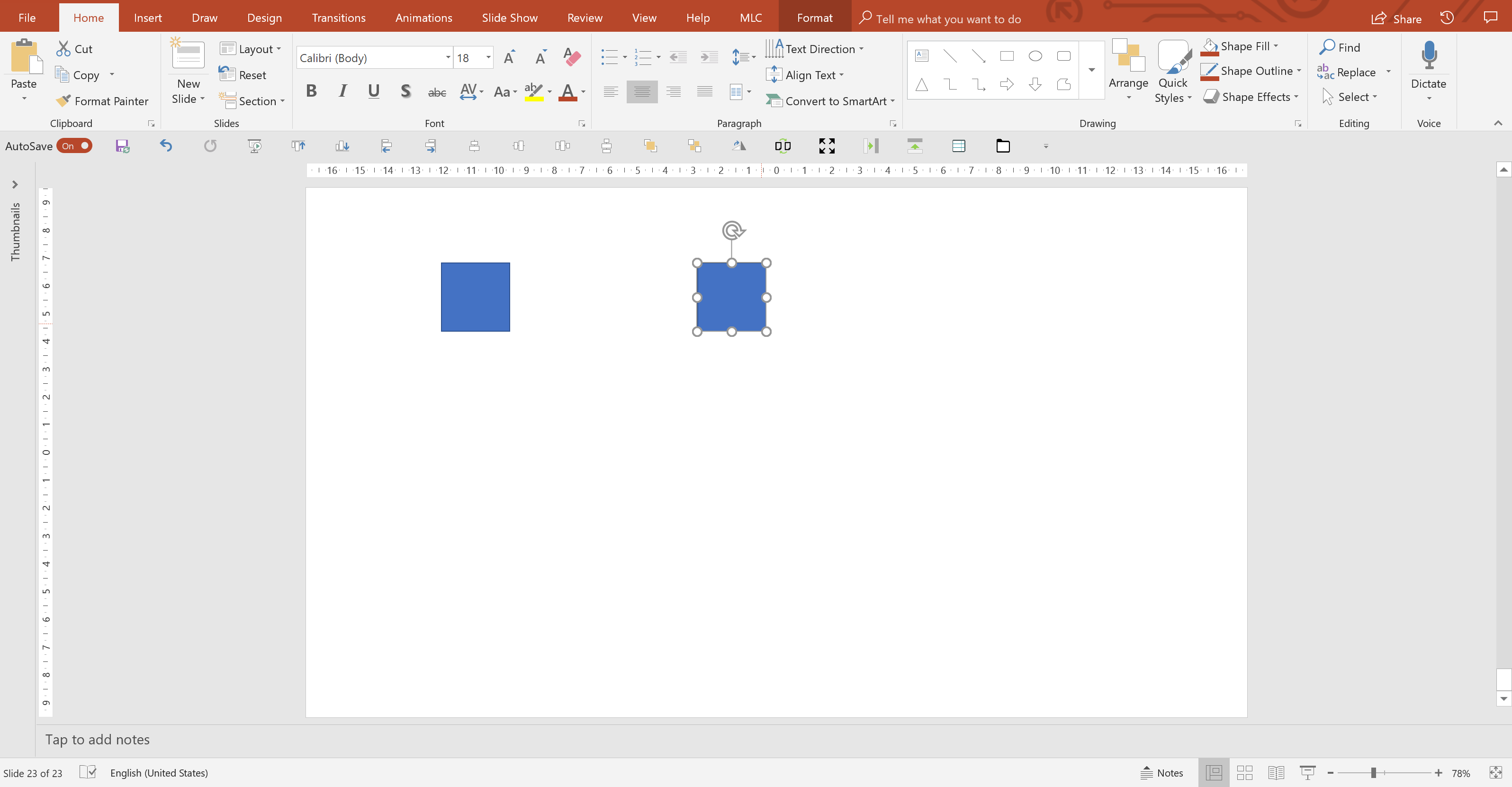The width and height of the screenshot is (1512, 787).
Task: Toggle Bold formatting
Action: (x=312, y=91)
